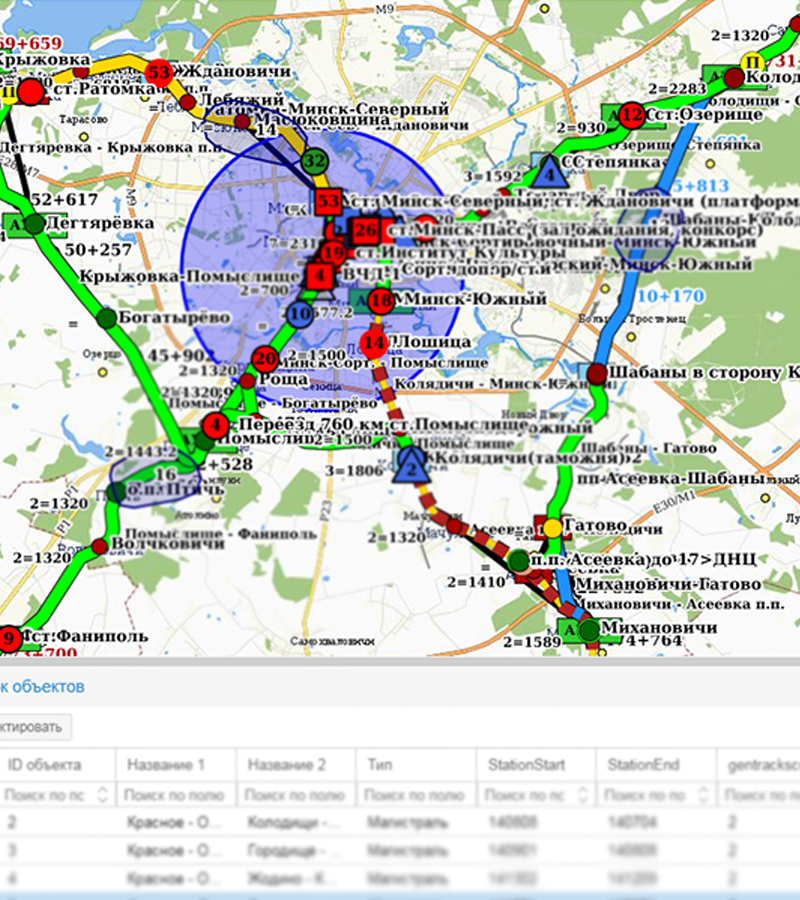
Task: Click red circle marker 53 near Ждановичи
Action: 158,73
